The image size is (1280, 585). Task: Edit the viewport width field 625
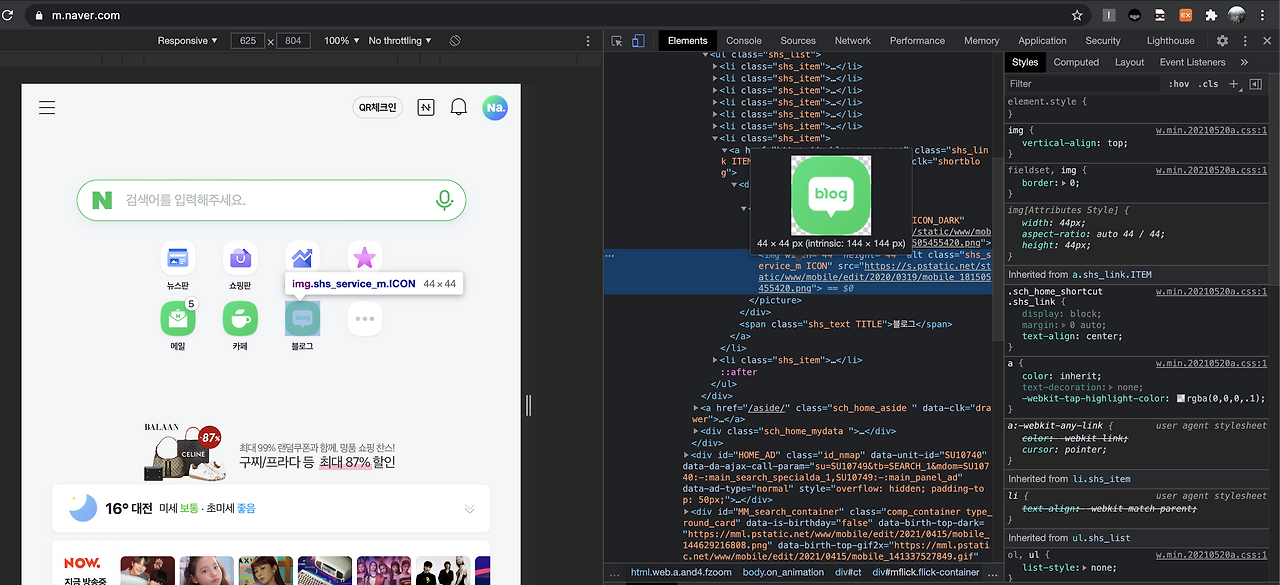click(x=247, y=41)
